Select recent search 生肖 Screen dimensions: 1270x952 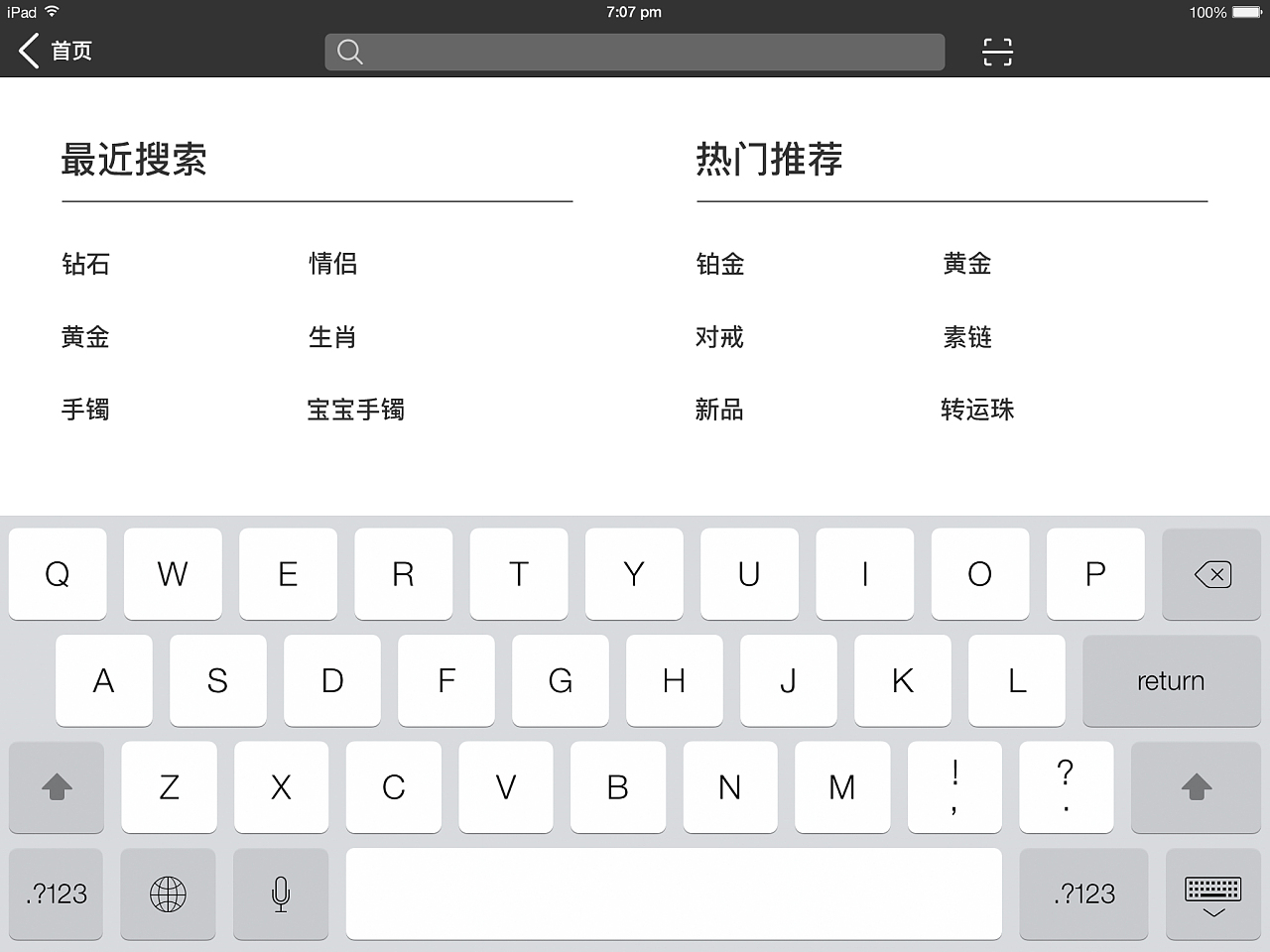pos(332,337)
